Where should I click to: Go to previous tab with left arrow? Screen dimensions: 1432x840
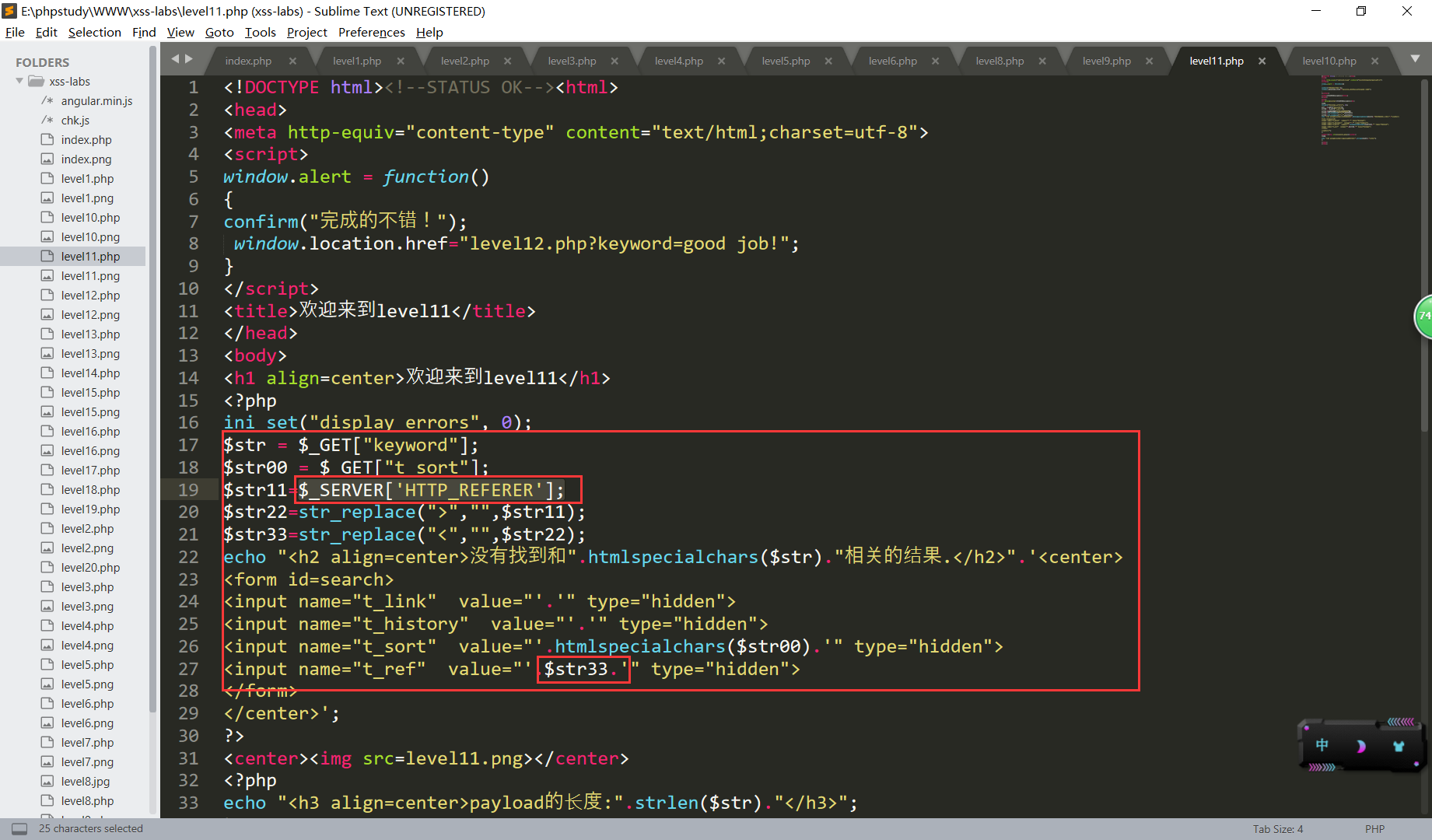pos(175,59)
